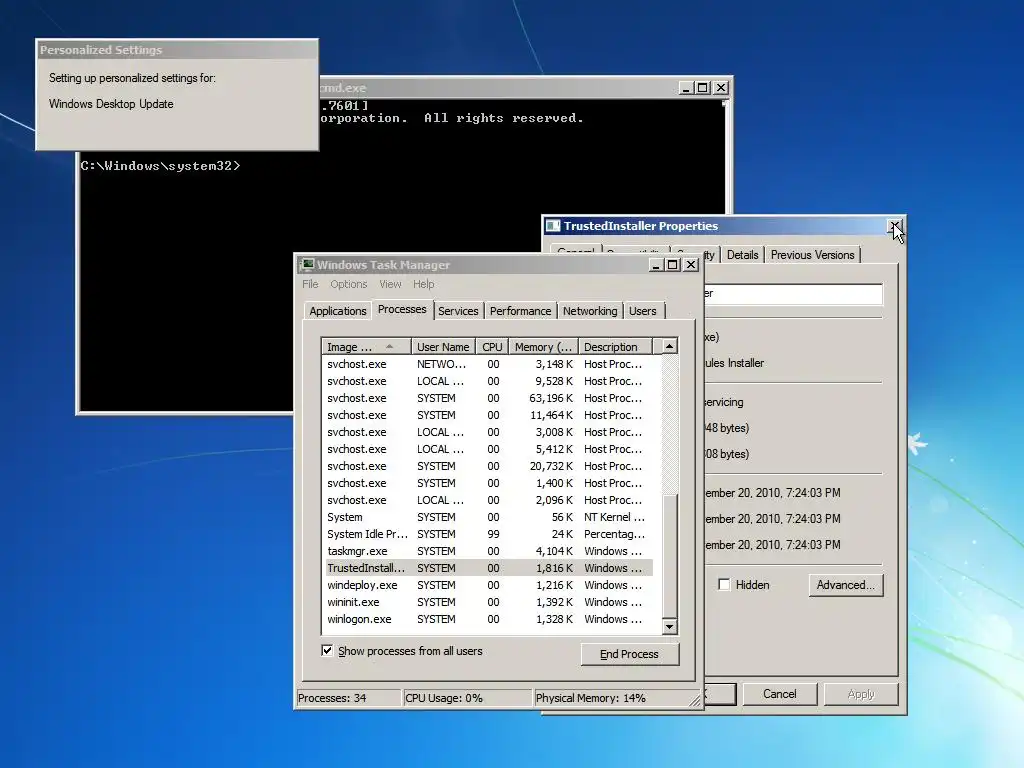Open the Networking tab

(x=590, y=311)
